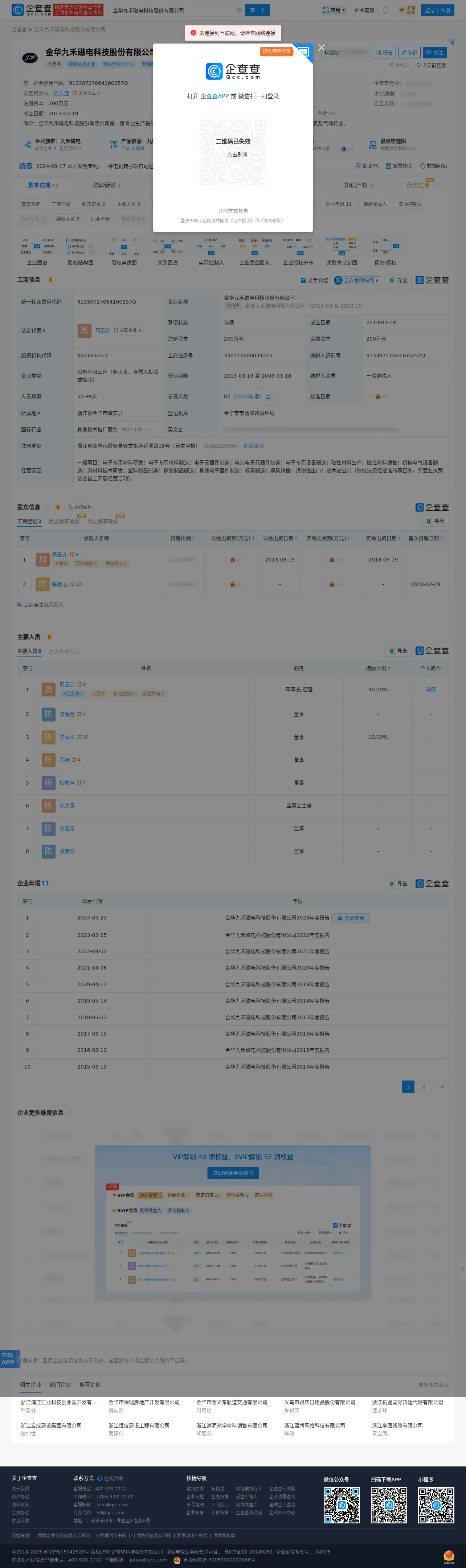Open 陈春芳 profile in personnel list
The image size is (466, 1568).
(67, 714)
